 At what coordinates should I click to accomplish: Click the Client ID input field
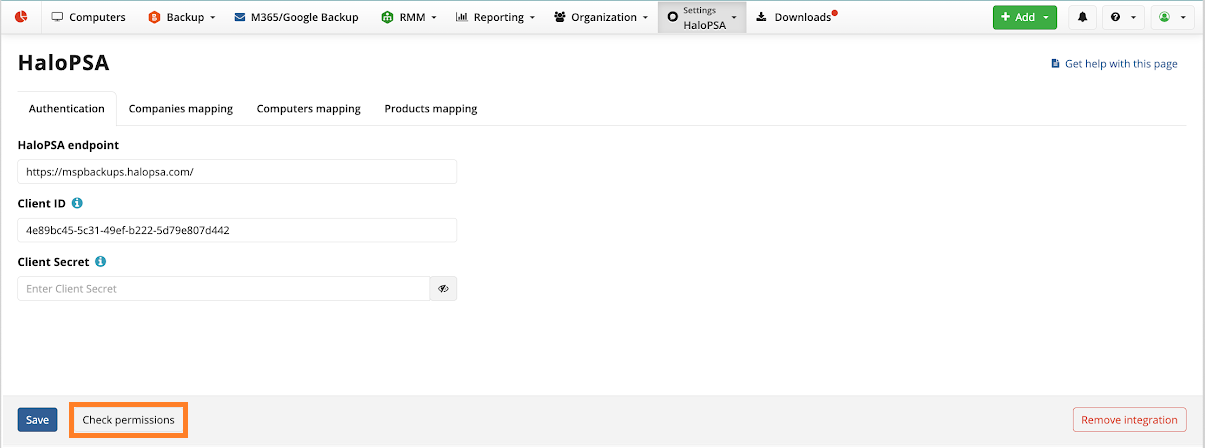click(x=237, y=230)
